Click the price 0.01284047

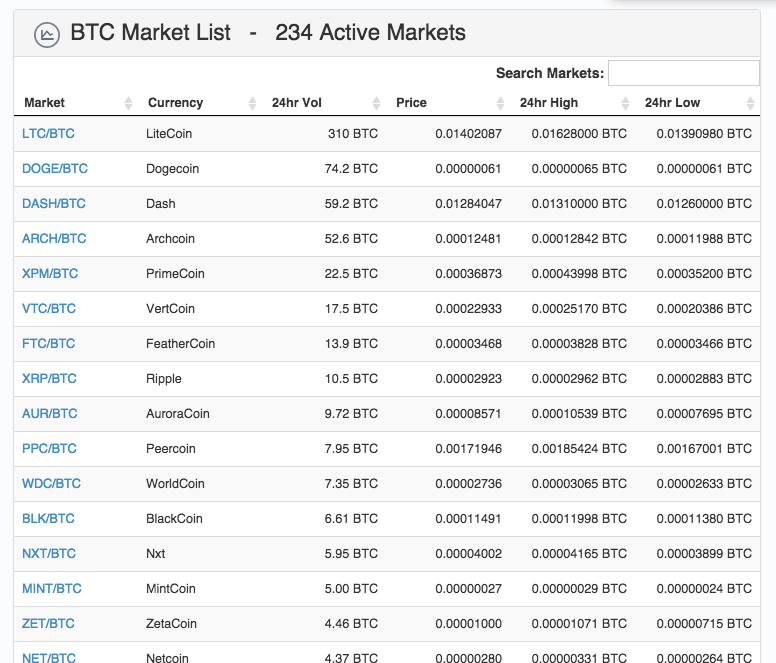tap(468, 203)
